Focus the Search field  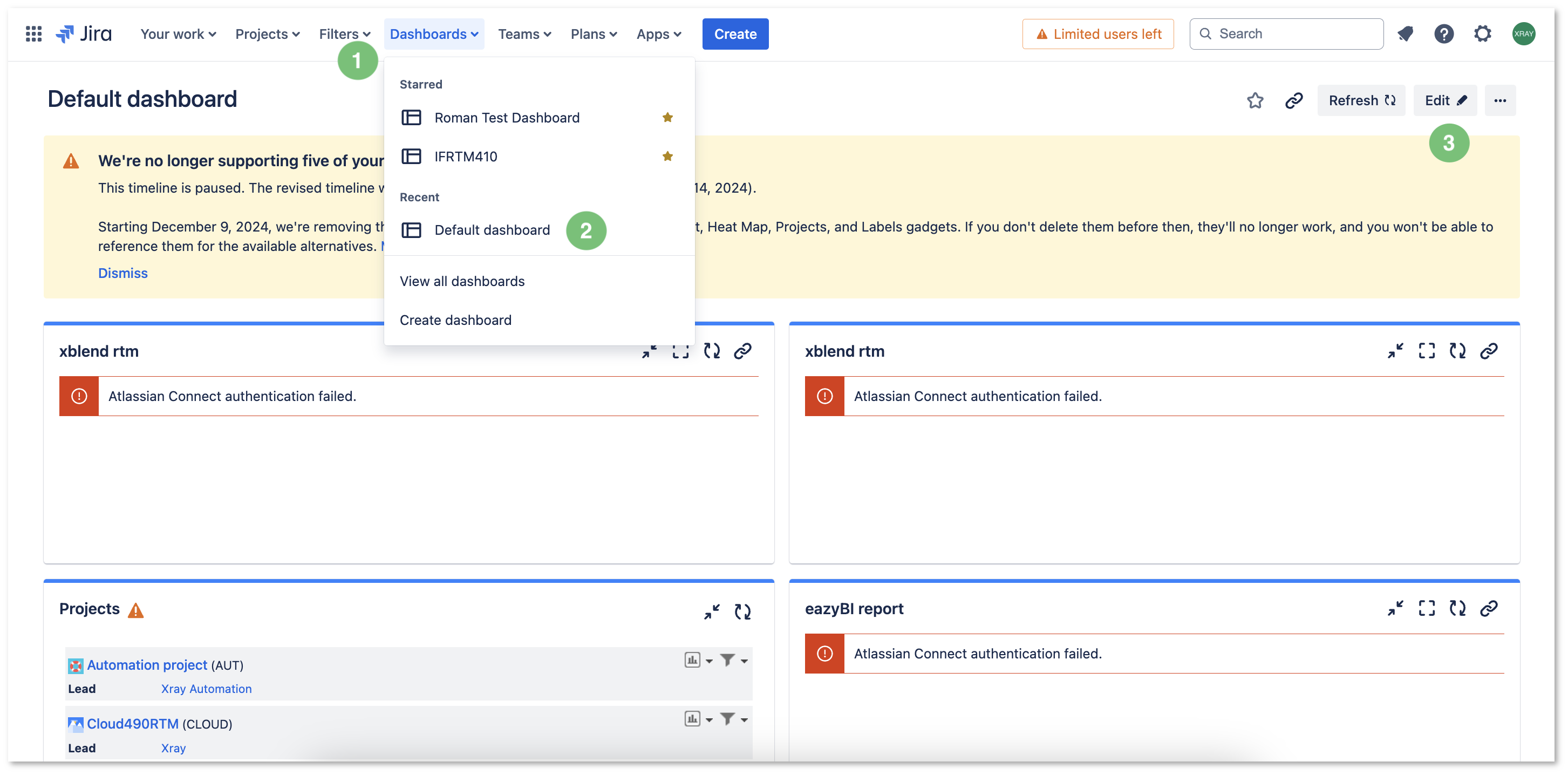pyautogui.click(x=1286, y=34)
